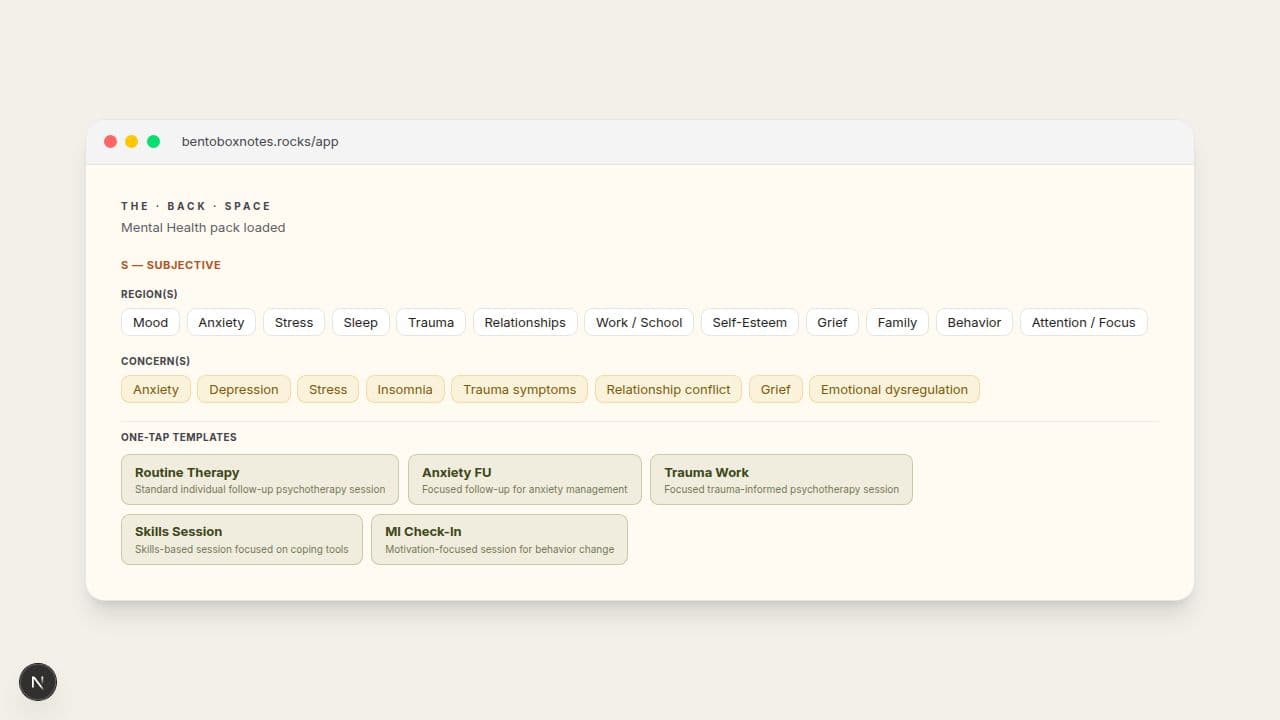Apply the Skills Session template
This screenshot has height=720, width=1280.
pos(242,539)
